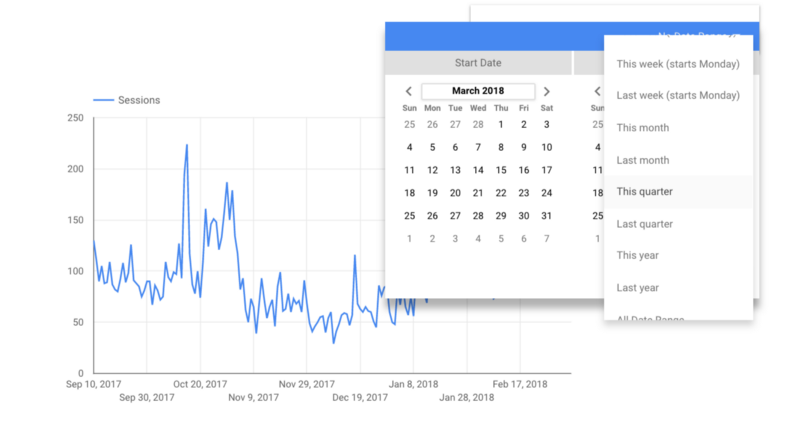This screenshot has width=800, height=445.
Task: Select 'Last year' date range
Action: pyautogui.click(x=638, y=288)
